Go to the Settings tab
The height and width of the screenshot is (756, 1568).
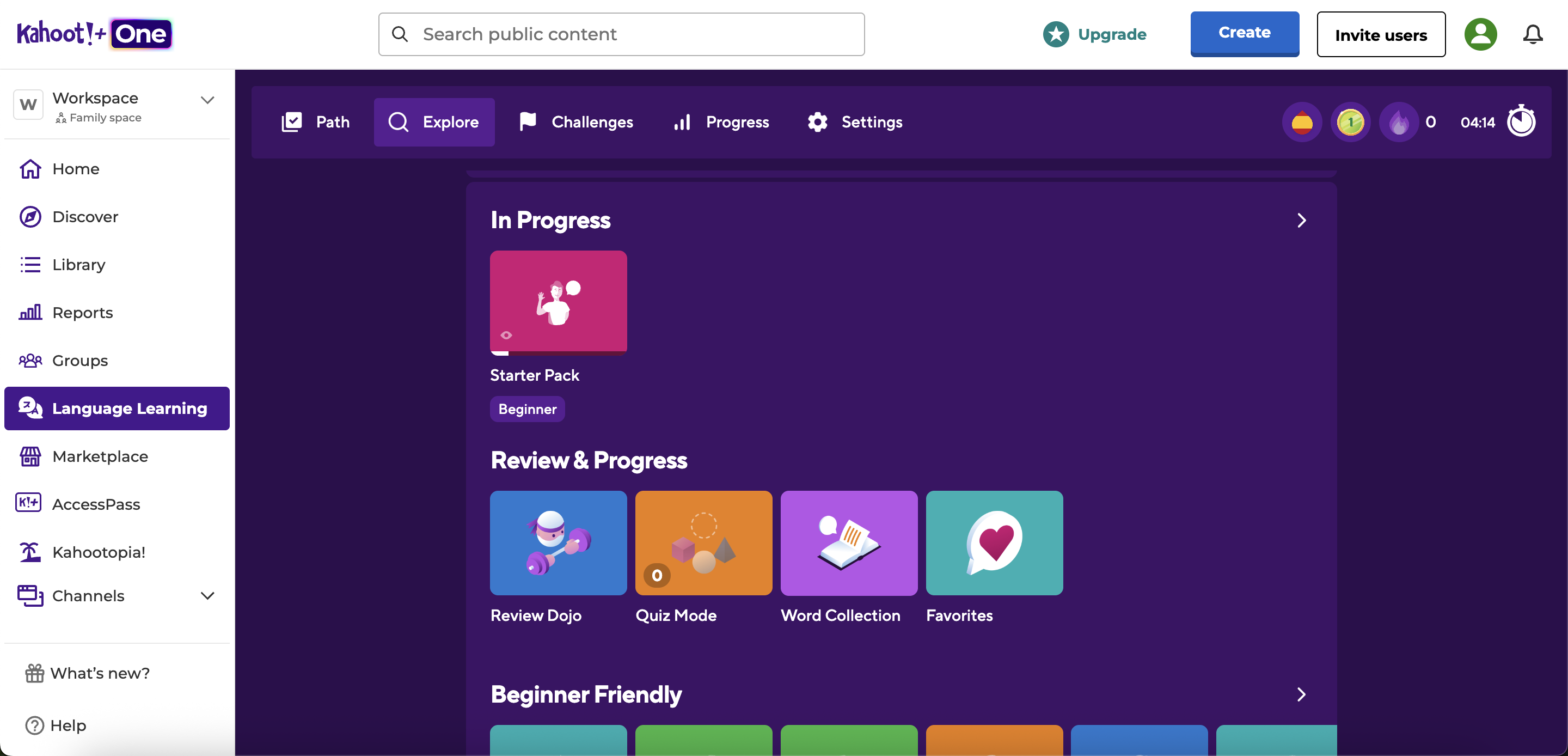tap(855, 123)
